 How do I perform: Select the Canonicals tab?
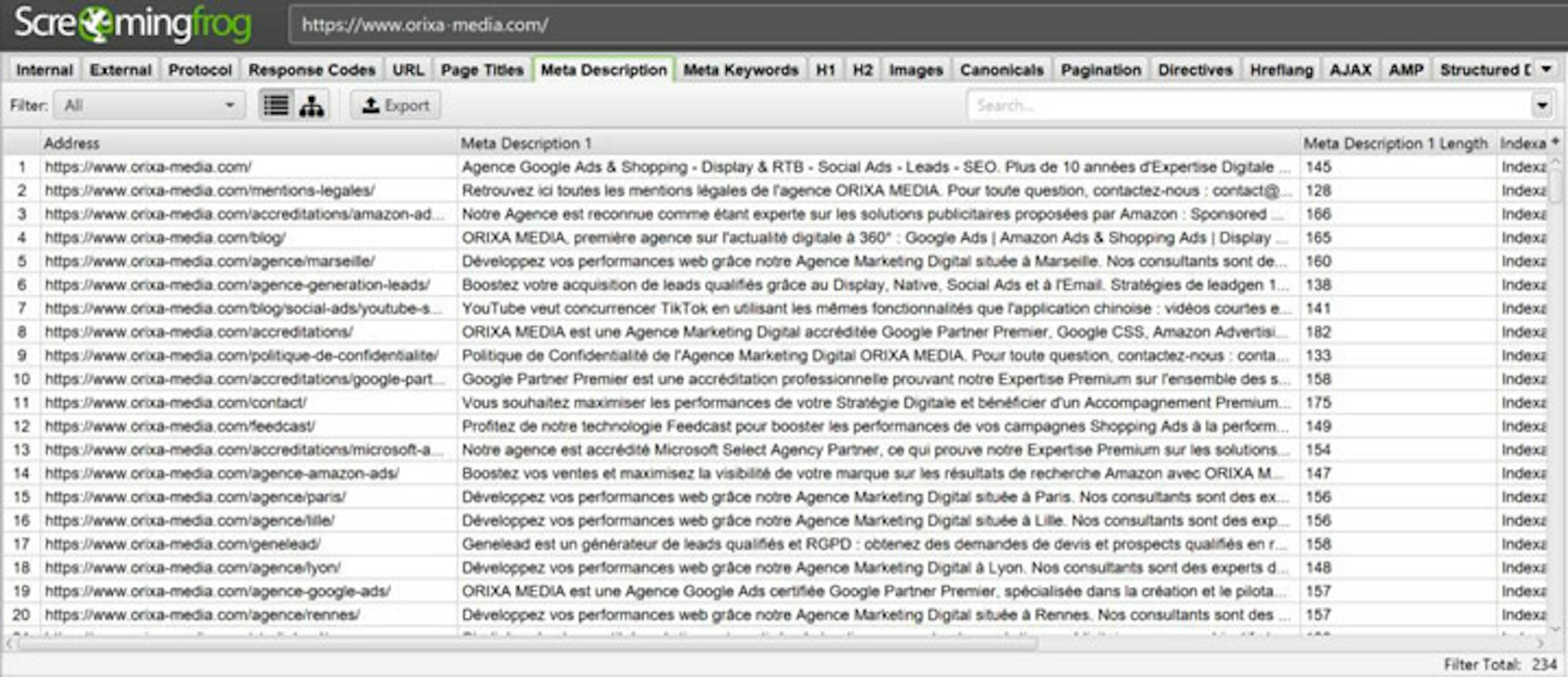click(1001, 70)
